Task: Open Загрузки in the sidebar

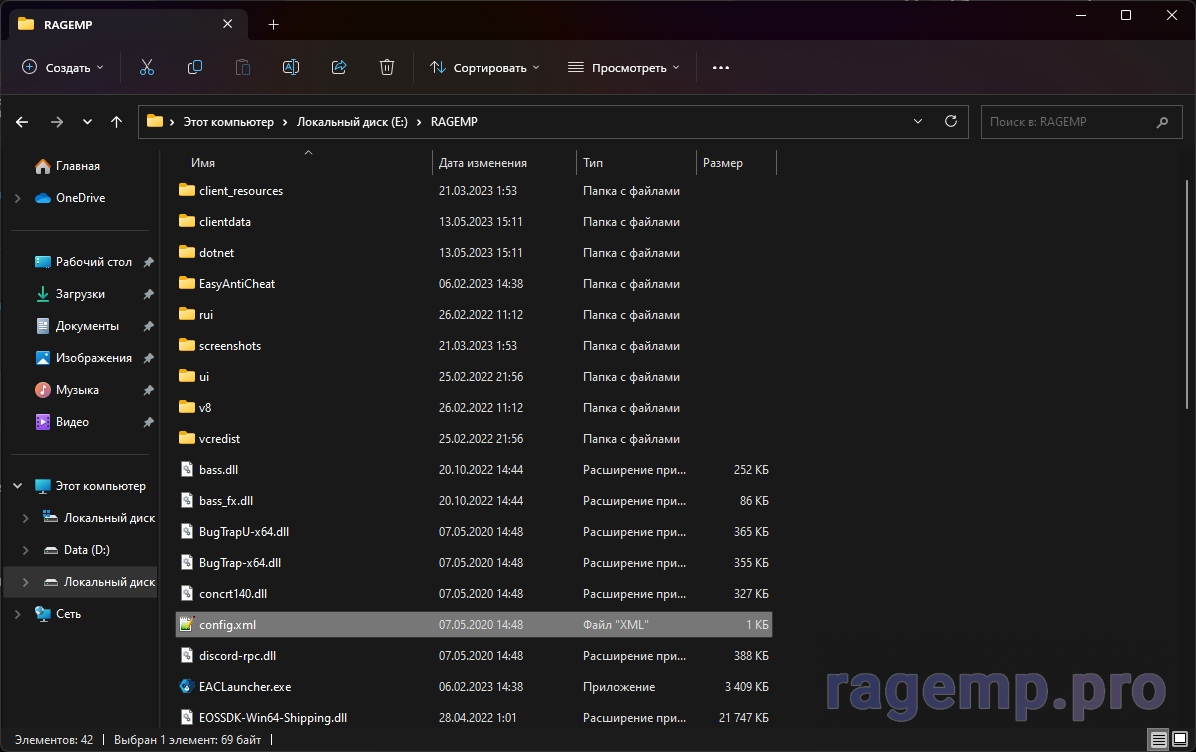Action: [80, 294]
